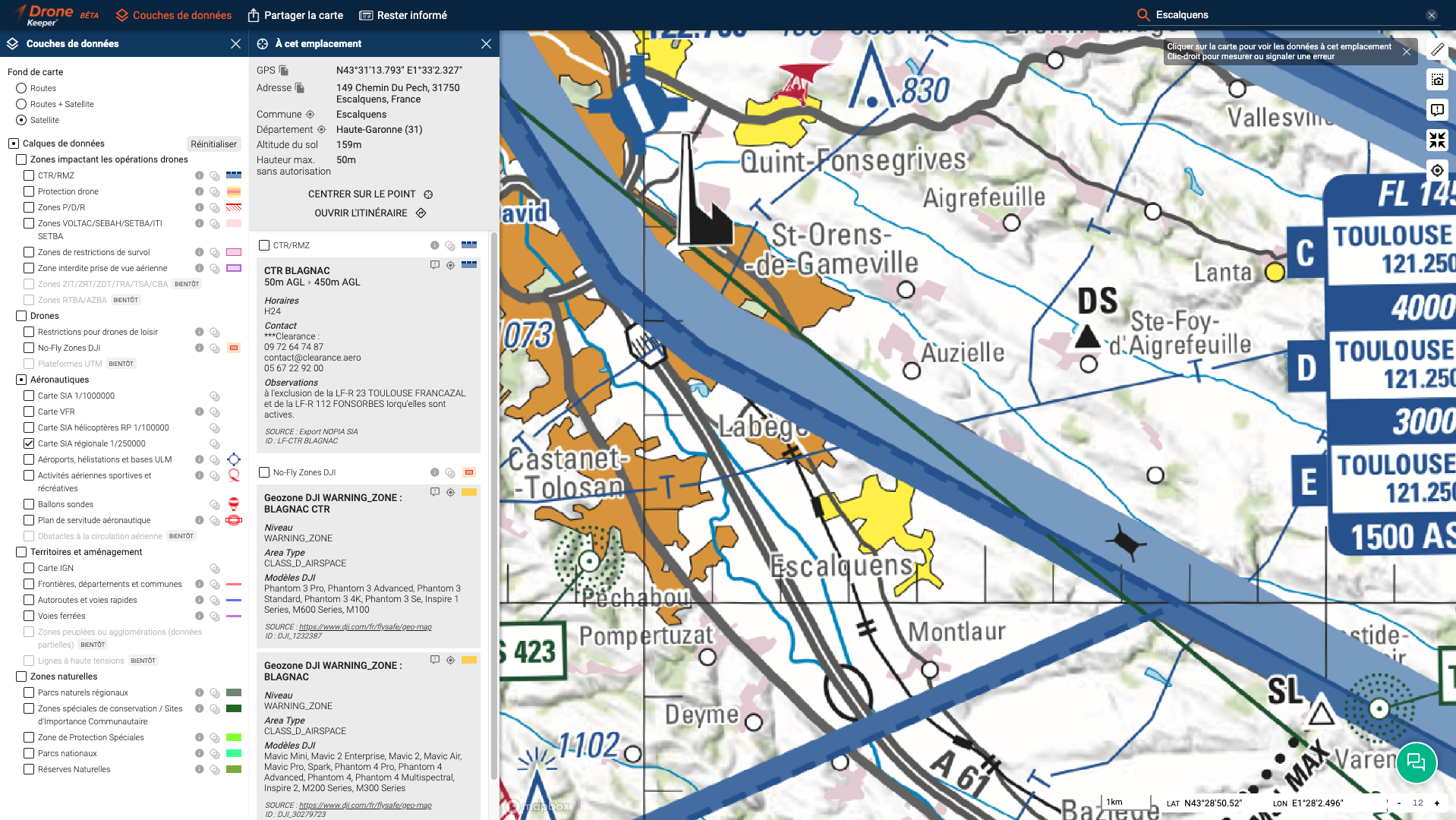
Task: Check CTR/RMZ in the location panel
Action: pyautogui.click(x=264, y=245)
